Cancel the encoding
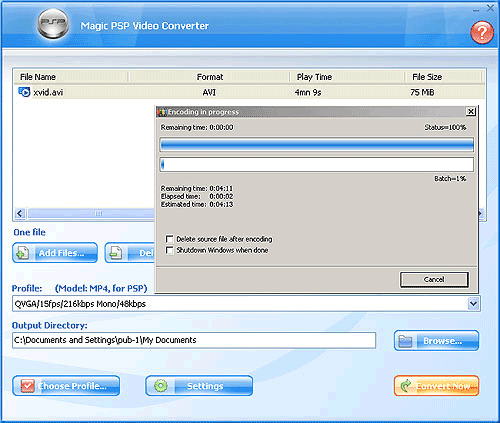The width and height of the screenshot is (500, 423). click(434, 279)
